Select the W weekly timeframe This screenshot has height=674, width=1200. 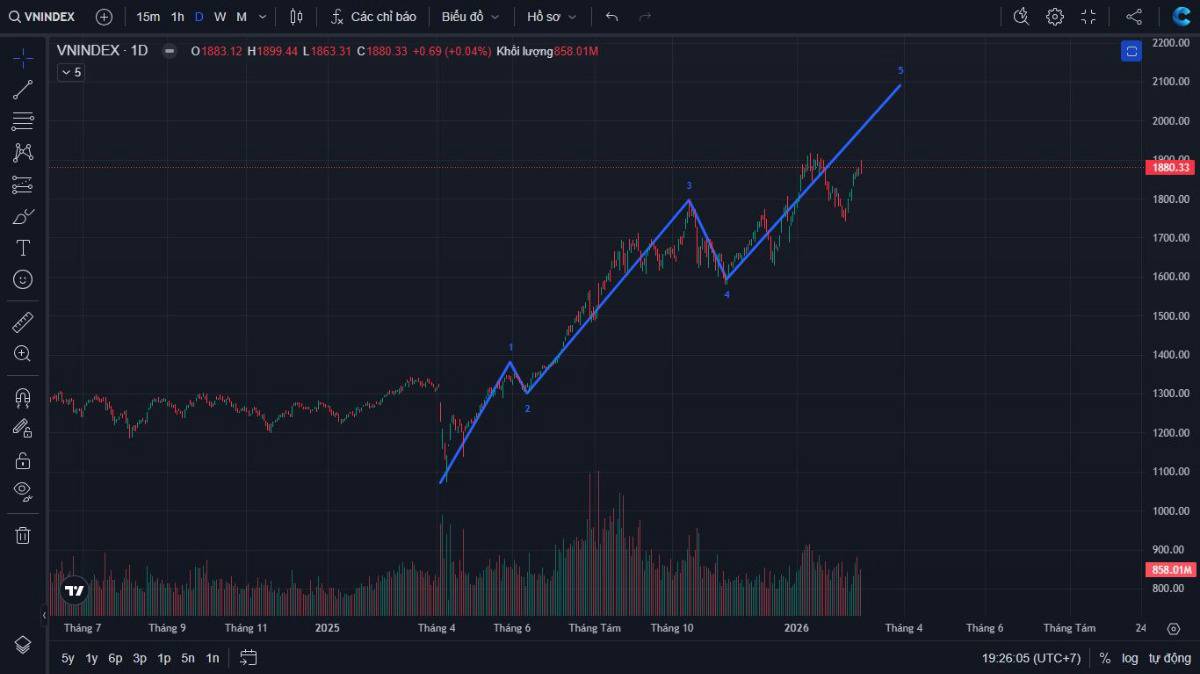(x=220, y=16)
